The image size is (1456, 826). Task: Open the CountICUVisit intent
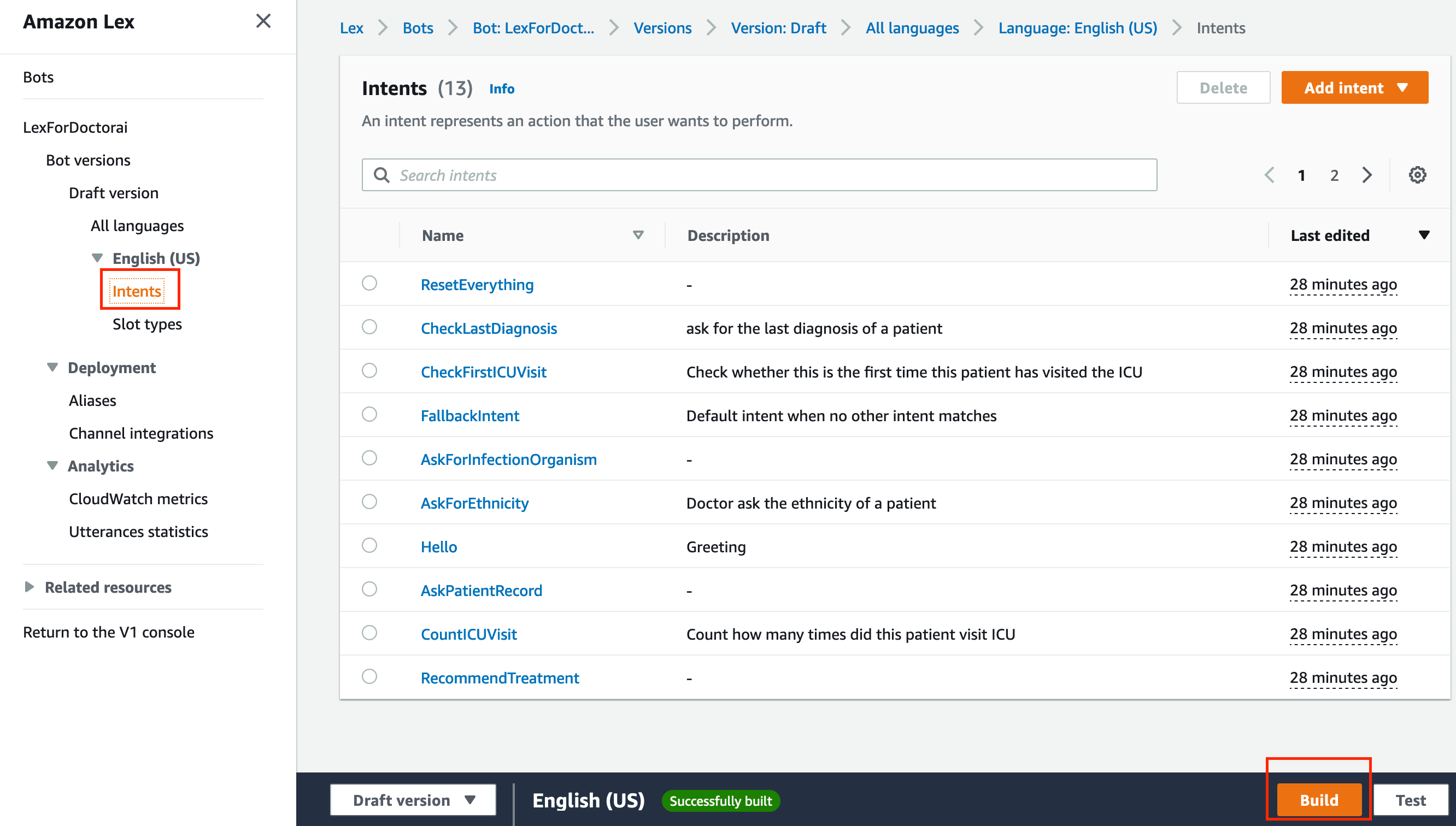pyautogui.click(x=469, y=634)
